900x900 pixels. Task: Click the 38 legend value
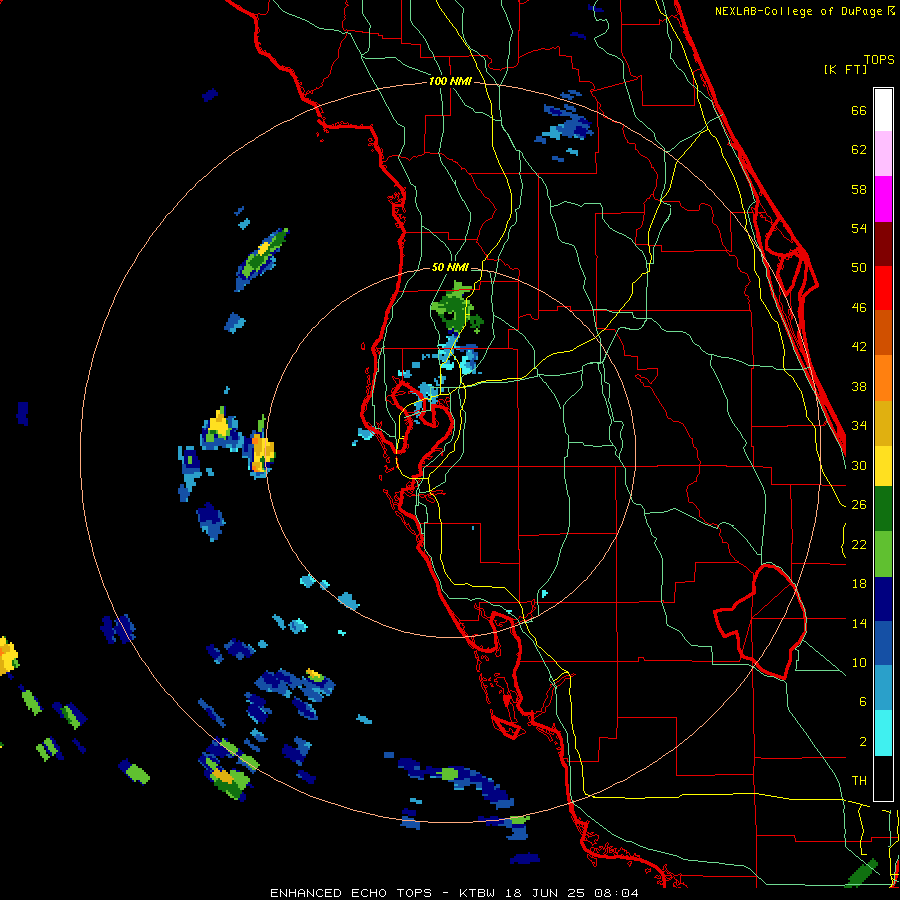click(859, 386)
